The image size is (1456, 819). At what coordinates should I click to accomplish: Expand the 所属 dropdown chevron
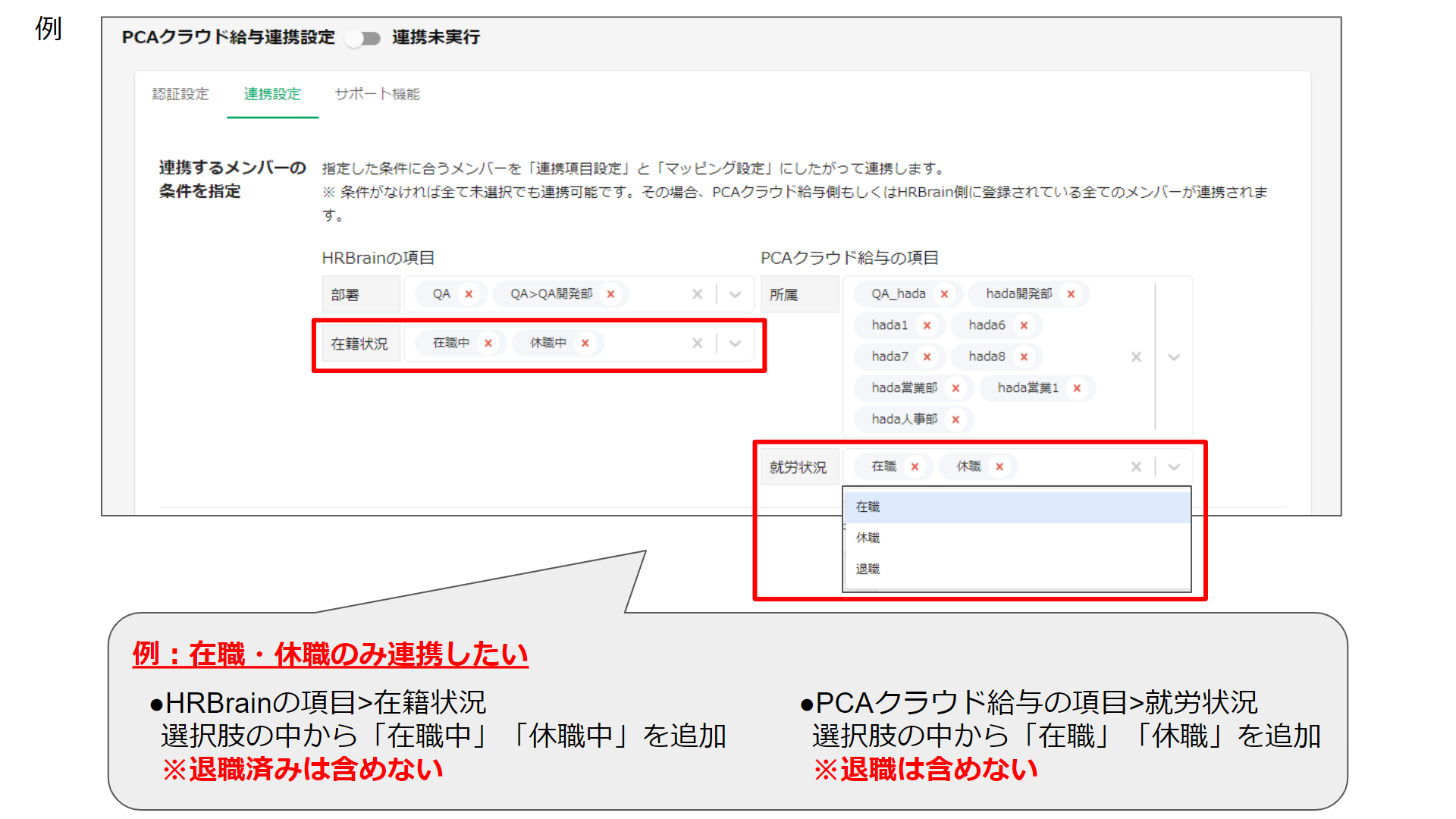[x=1174, y=356]
